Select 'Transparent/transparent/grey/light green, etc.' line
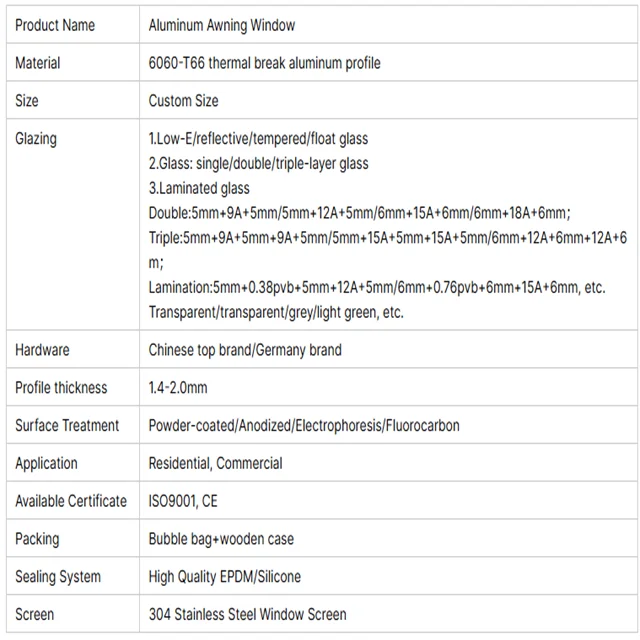 pyautogui.click(x=276, y=312)
